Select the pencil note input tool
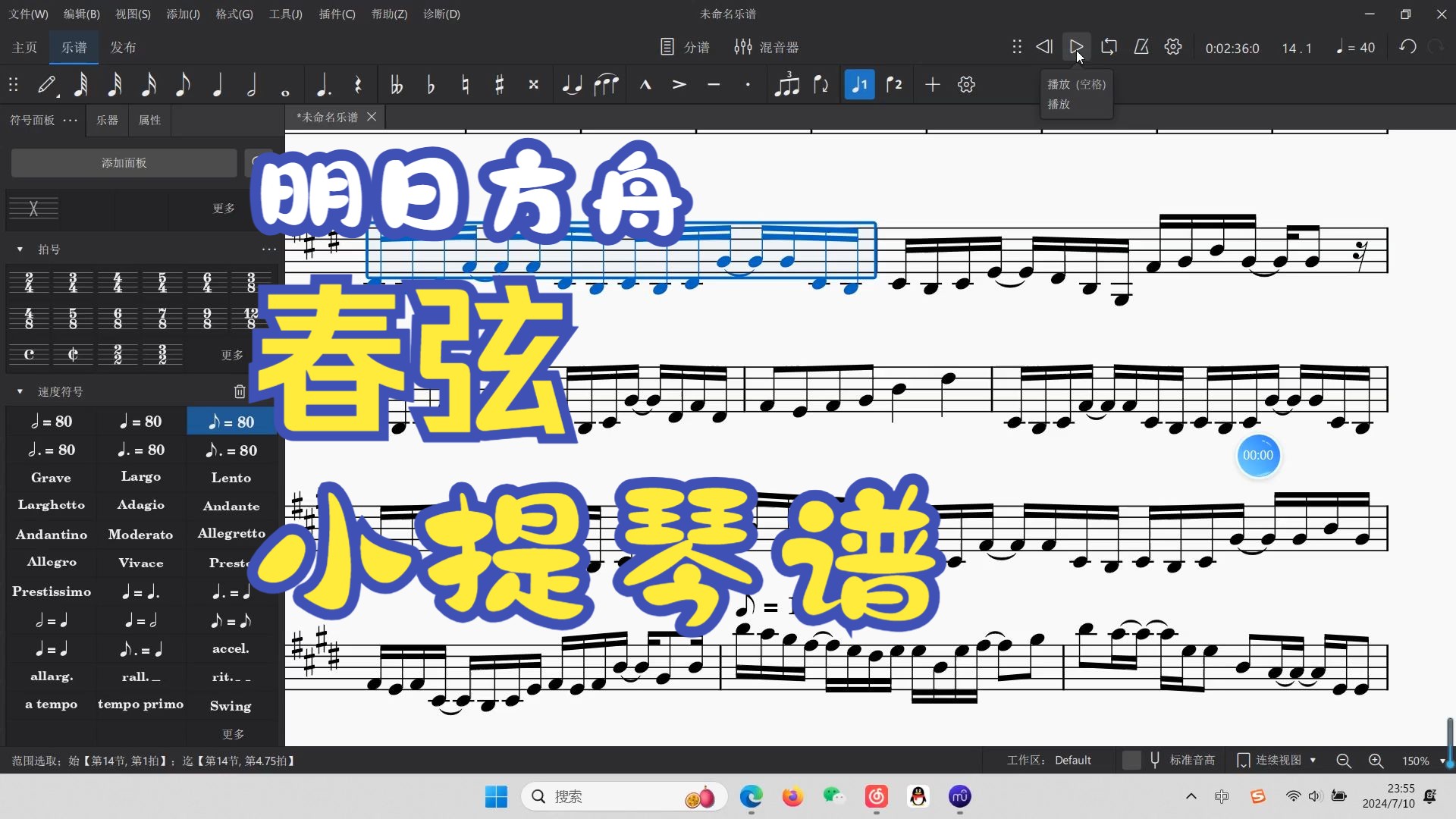 [x=47, y=85]
